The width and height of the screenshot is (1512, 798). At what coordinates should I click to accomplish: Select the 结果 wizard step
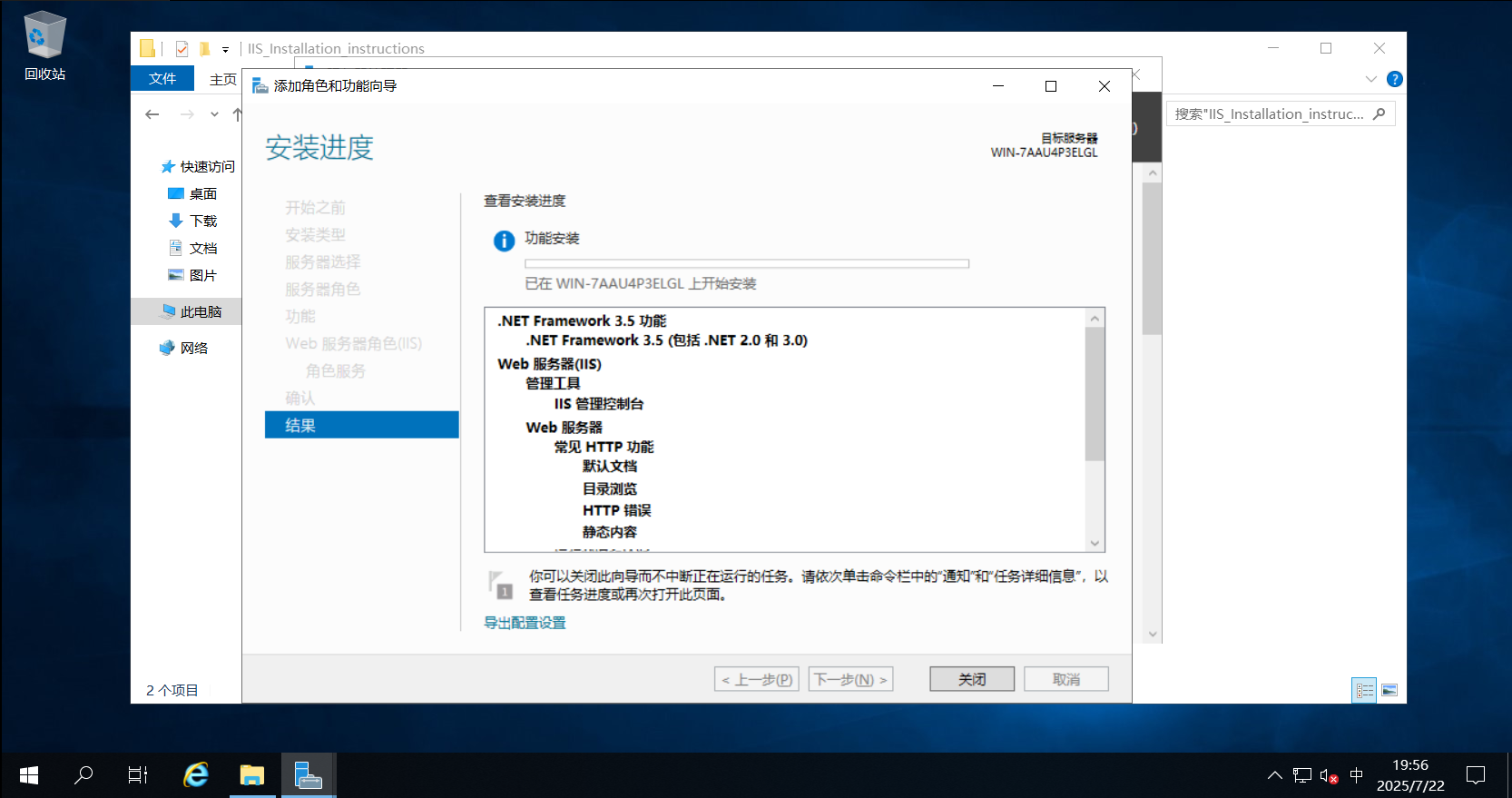(x=361, y=425)
